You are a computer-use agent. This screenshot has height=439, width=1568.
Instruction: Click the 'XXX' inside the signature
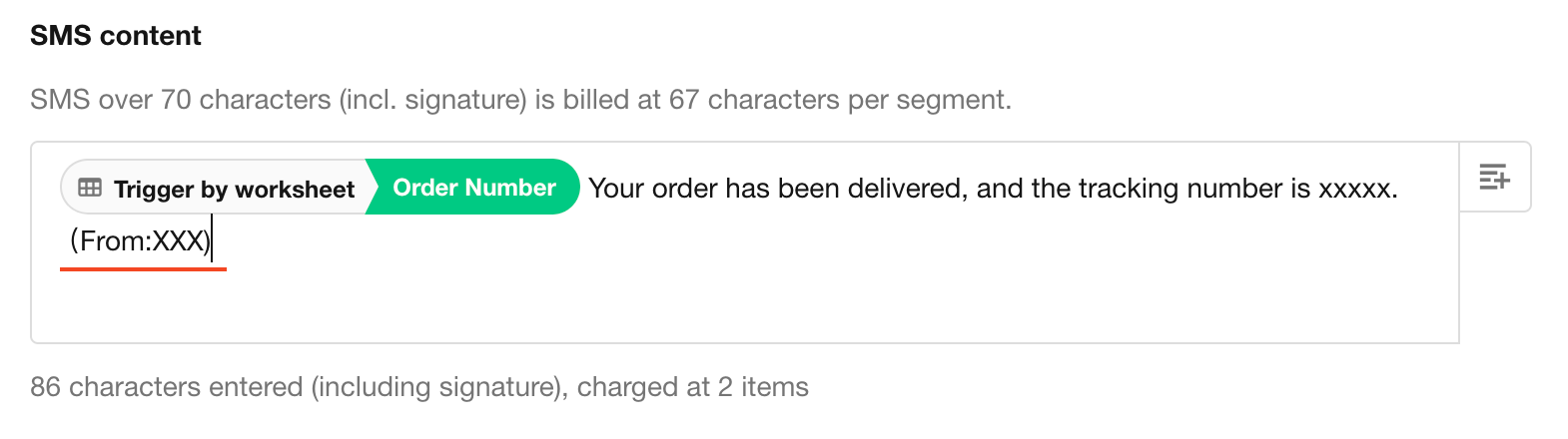(178, 240)
